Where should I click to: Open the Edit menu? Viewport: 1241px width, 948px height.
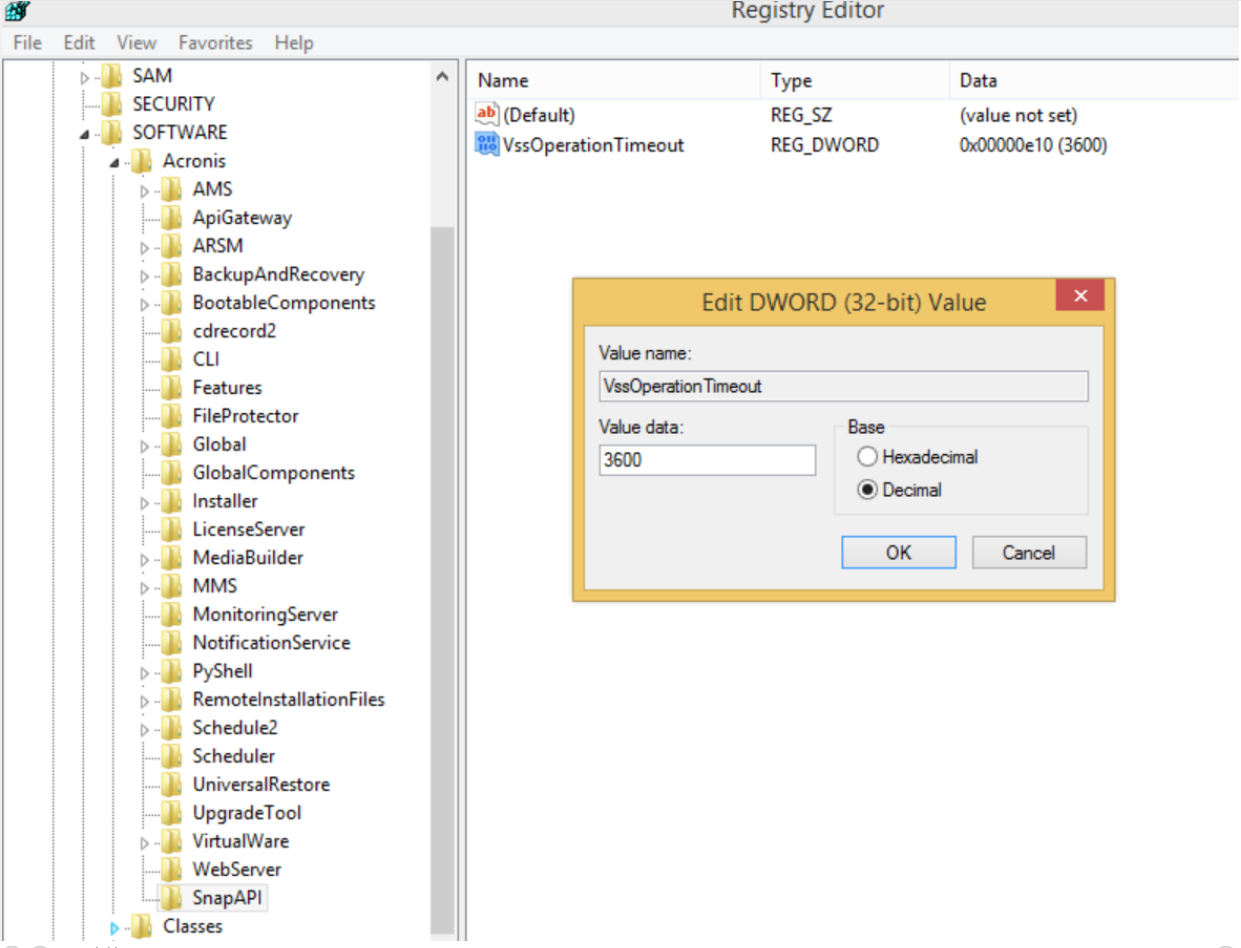coord(79,43)
